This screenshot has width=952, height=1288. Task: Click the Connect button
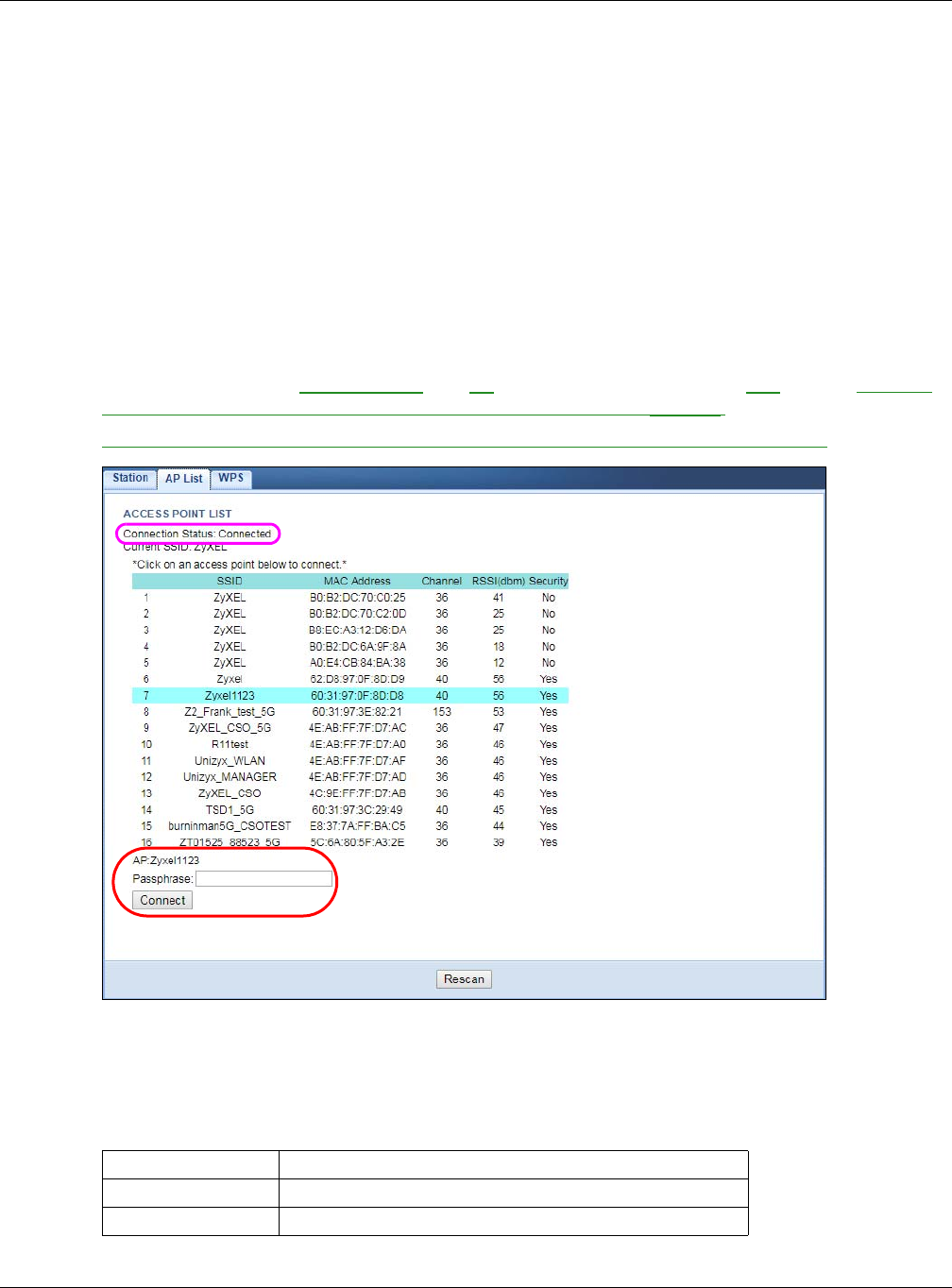point(162,901)
